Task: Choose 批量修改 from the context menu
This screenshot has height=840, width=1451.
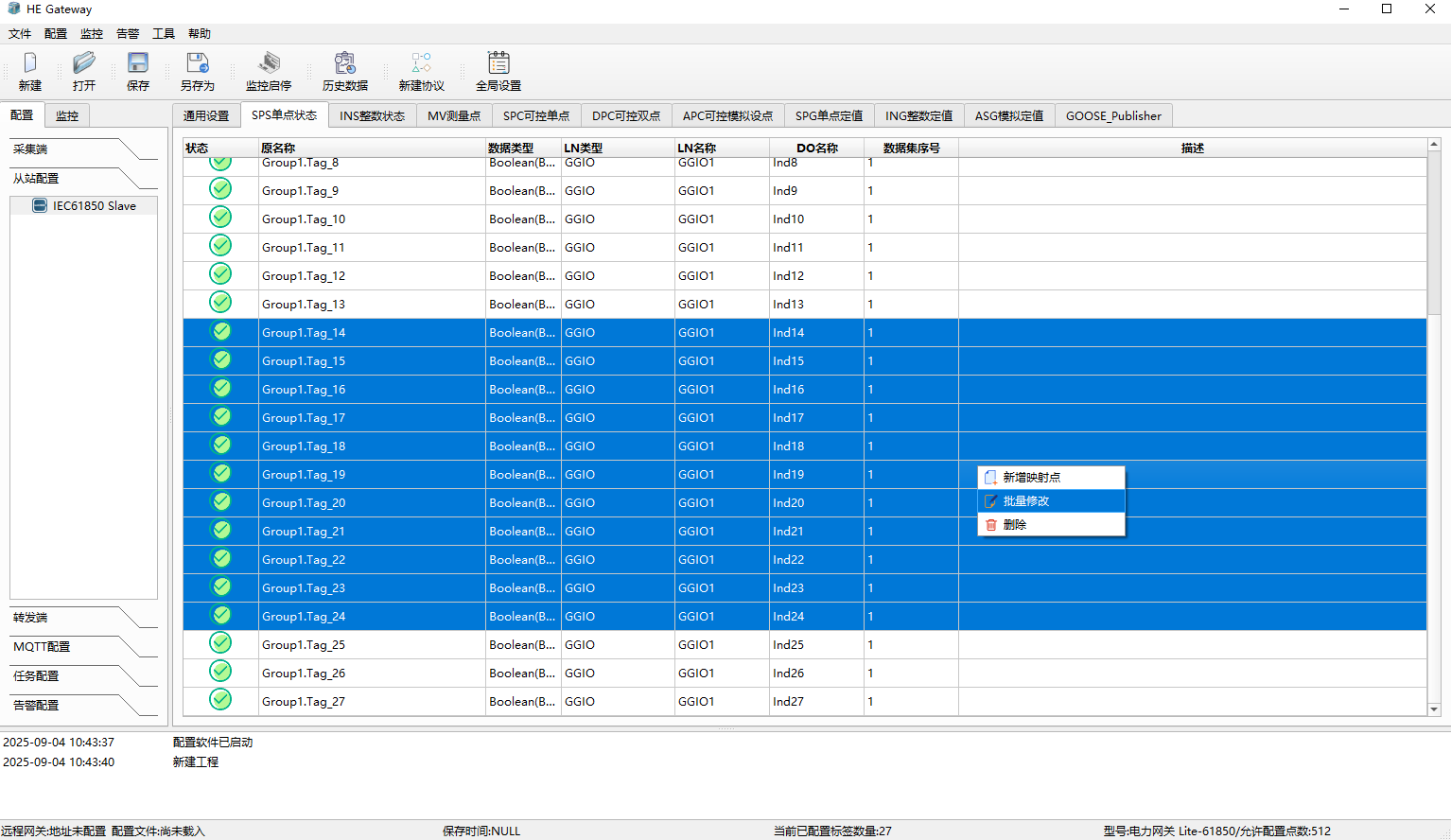Action: (1026, 501)
